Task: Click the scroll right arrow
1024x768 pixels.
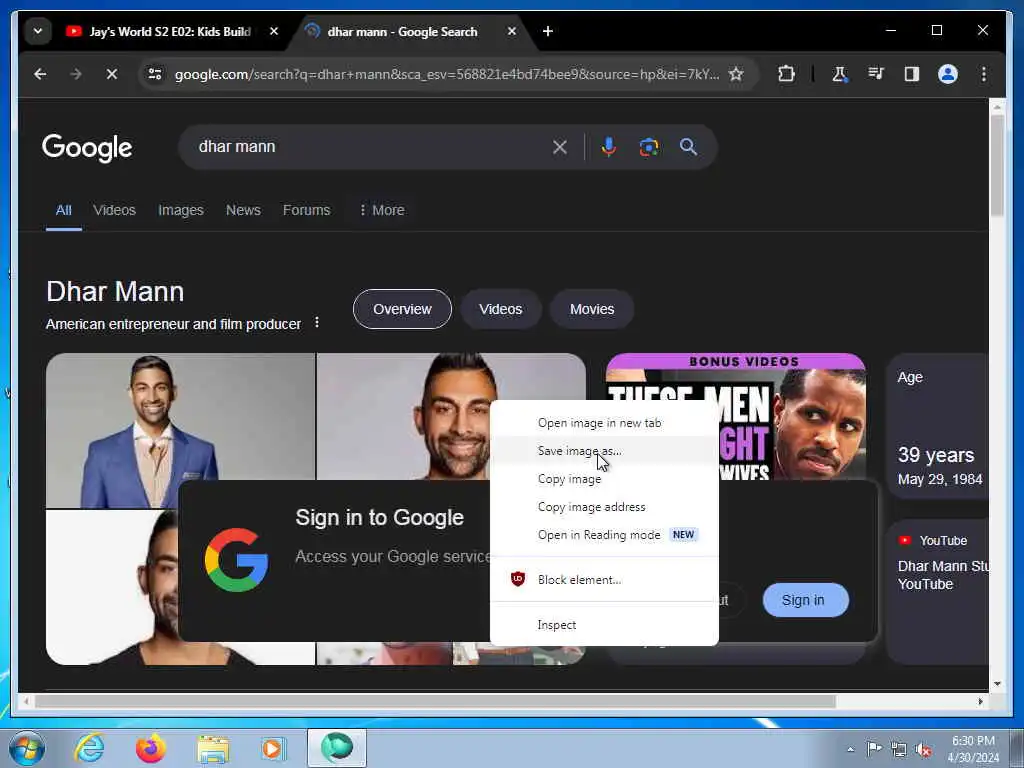Action: coord(981,701)
